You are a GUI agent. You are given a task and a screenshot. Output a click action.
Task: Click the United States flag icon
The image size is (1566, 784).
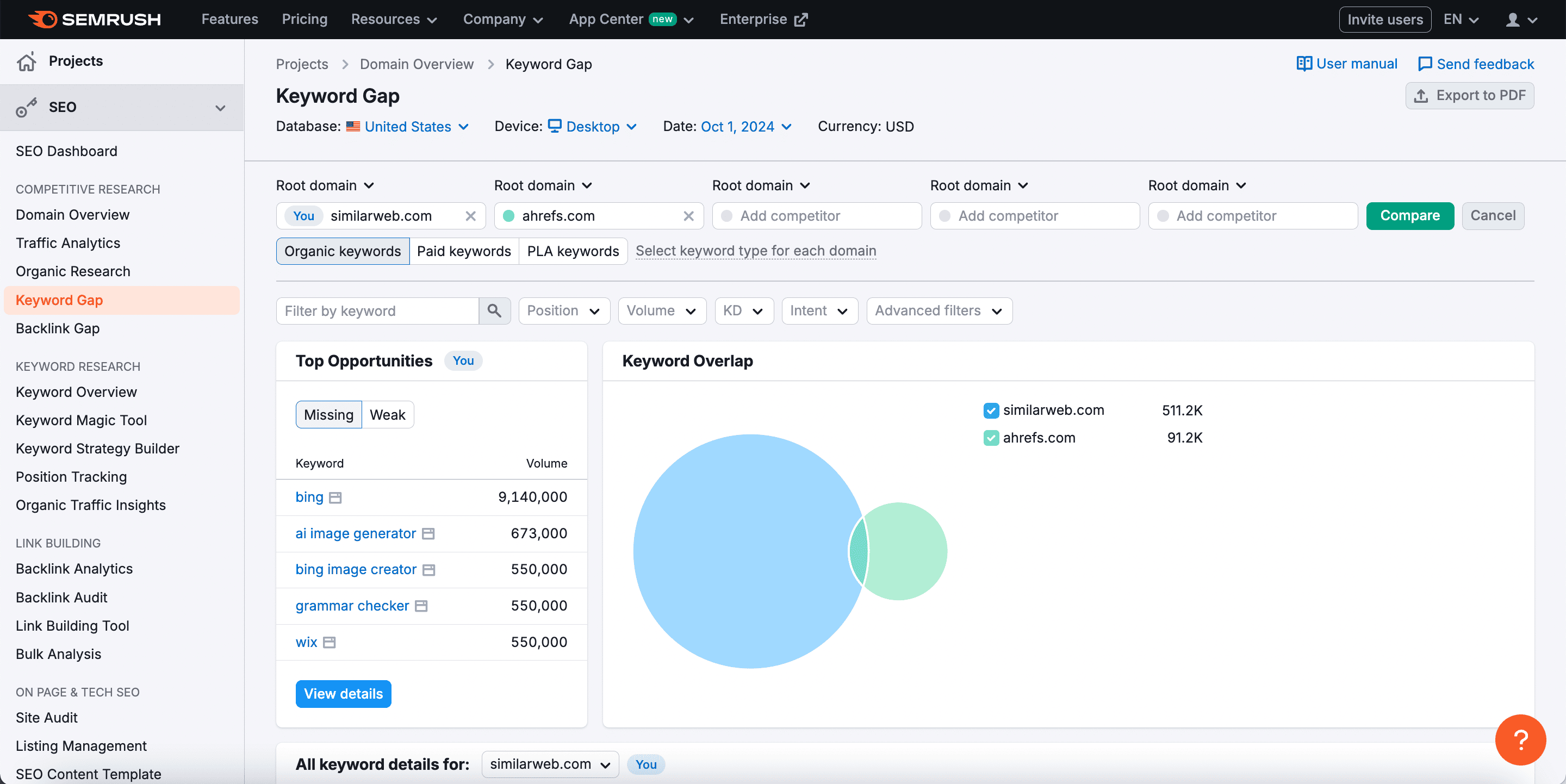(353, 127)
